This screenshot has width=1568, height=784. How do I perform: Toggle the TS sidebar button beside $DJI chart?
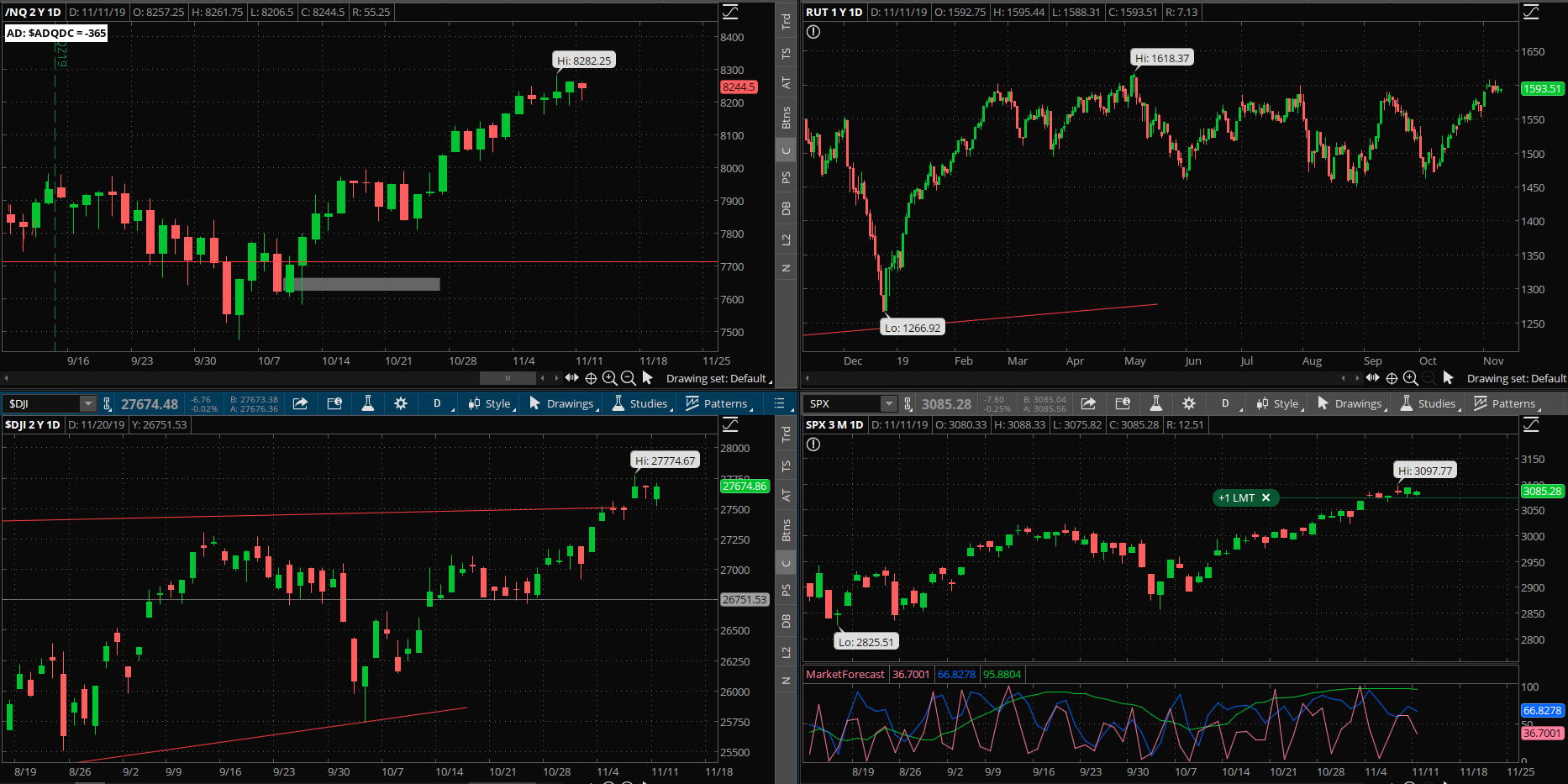(786, 466)
